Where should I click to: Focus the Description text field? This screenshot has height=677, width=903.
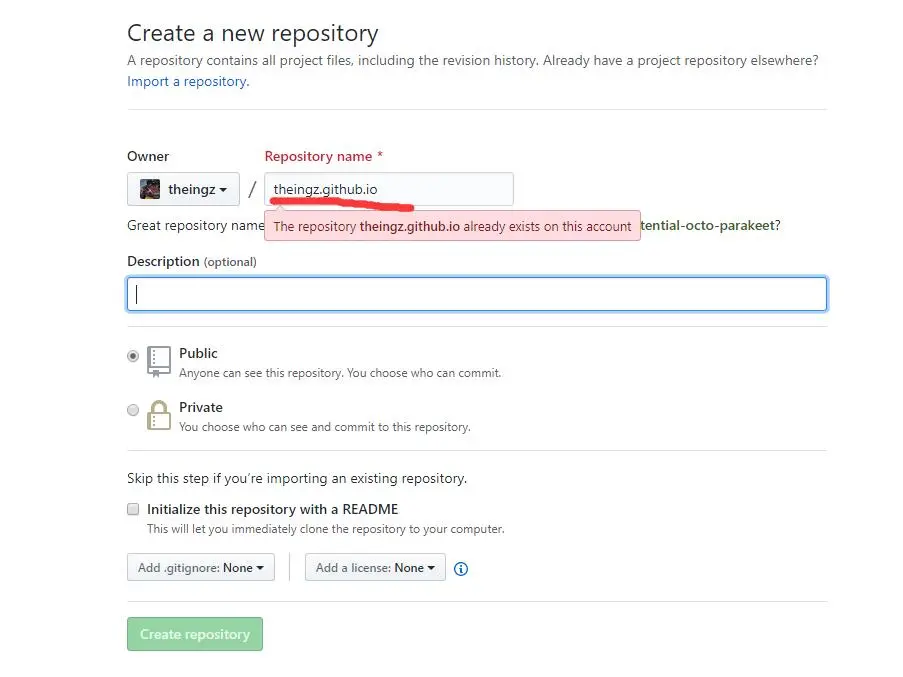pos(477,294)
